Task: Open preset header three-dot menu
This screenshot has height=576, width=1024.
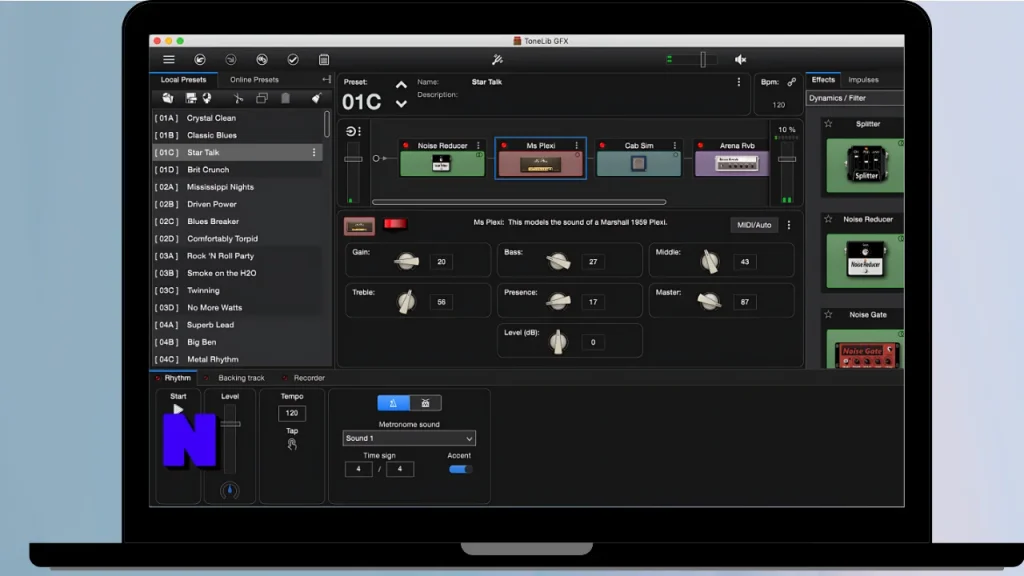Action: (739, 82)
